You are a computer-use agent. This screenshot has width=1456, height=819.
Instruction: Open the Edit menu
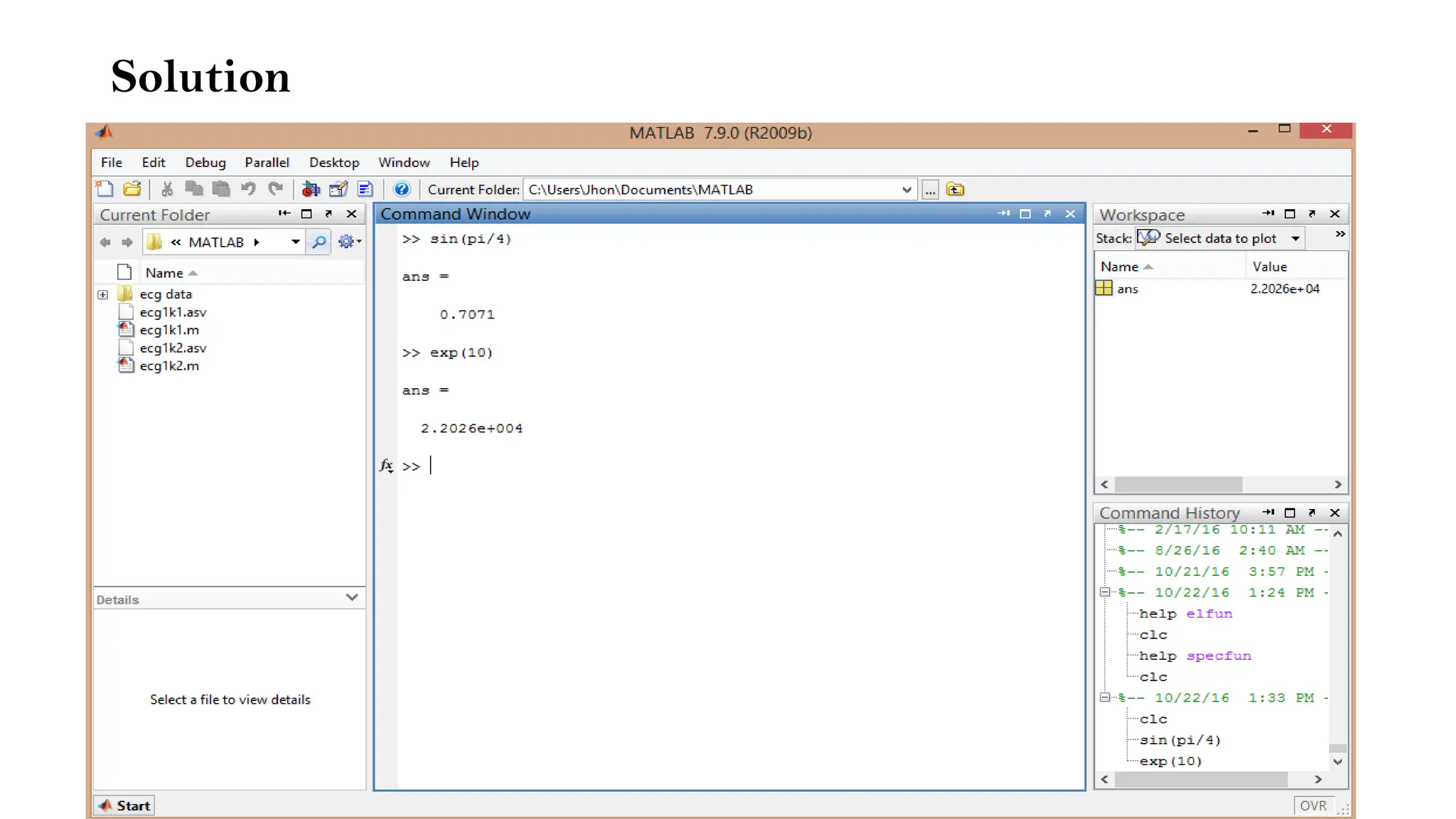[154, 162]
